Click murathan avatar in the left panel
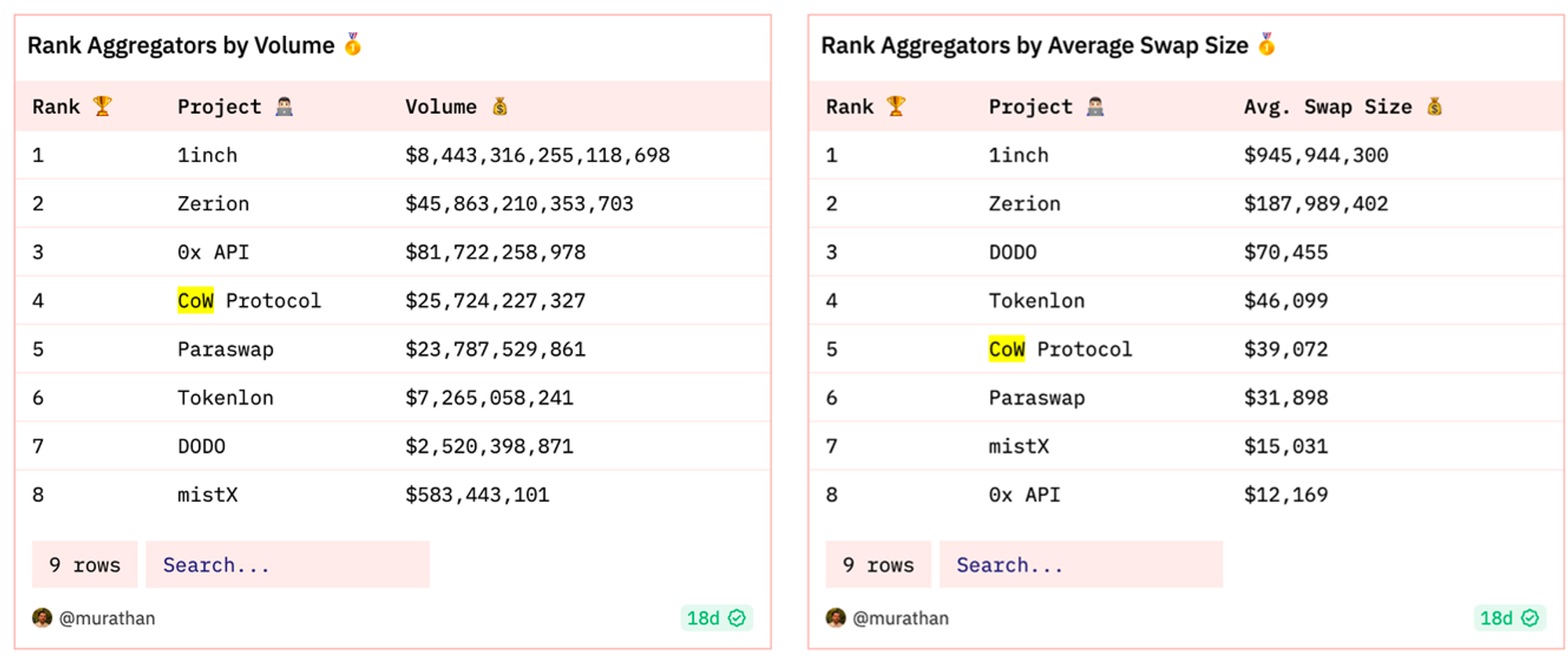Screen dimensions: 1568x663 [x=42, y=618]
